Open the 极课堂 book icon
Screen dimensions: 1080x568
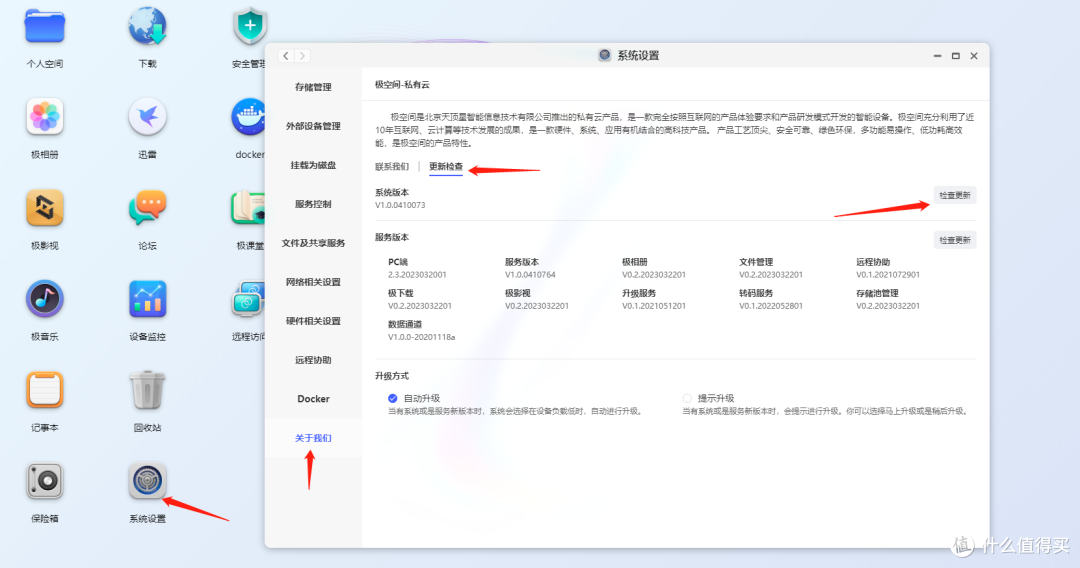(x=248, y=208)
